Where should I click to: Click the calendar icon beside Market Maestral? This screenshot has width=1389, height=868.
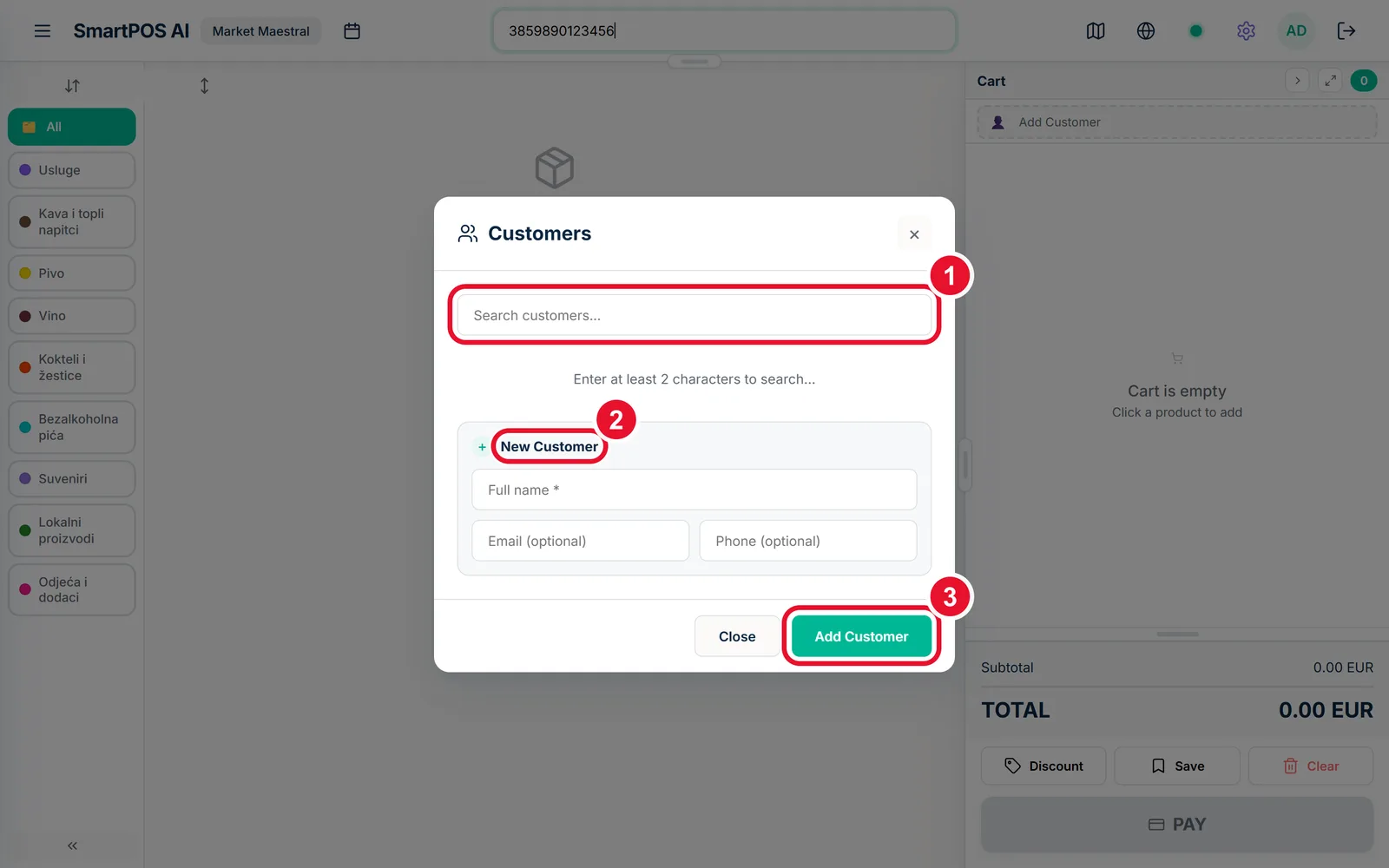(x=352, y=31)
